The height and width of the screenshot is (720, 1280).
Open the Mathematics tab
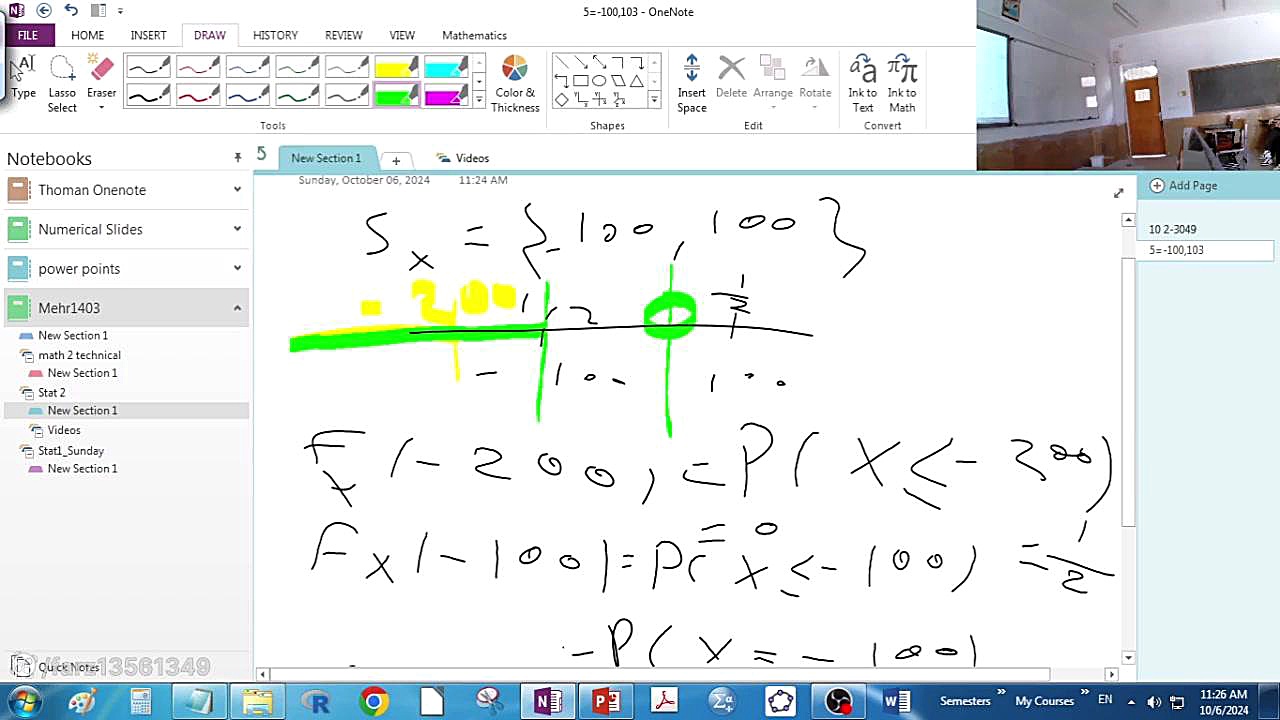pos(474,35)
